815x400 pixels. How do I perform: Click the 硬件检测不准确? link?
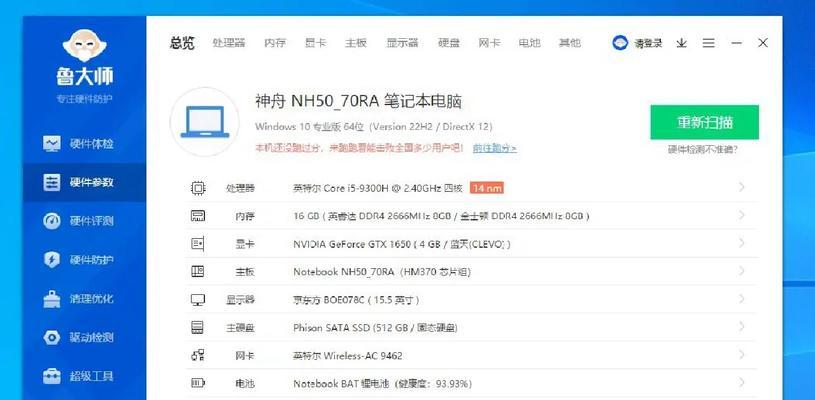pyautogui.click(x=703, y=150)
